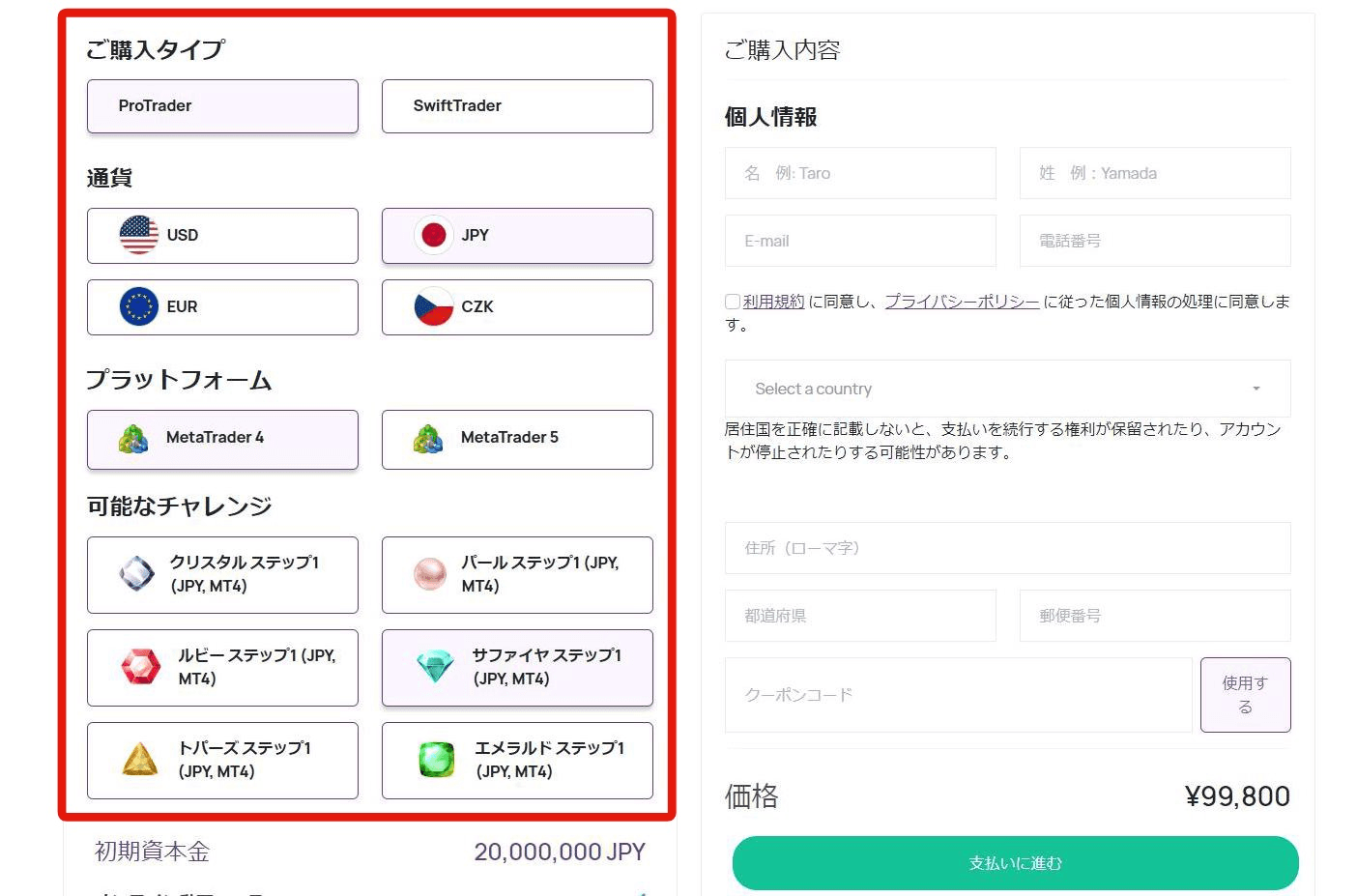Open the Select a country dropdown
1357x896 pixels.
(1008, 389)
